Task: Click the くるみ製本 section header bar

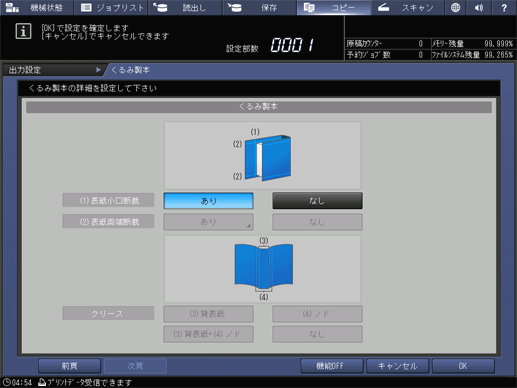Action: pos(259,107)
